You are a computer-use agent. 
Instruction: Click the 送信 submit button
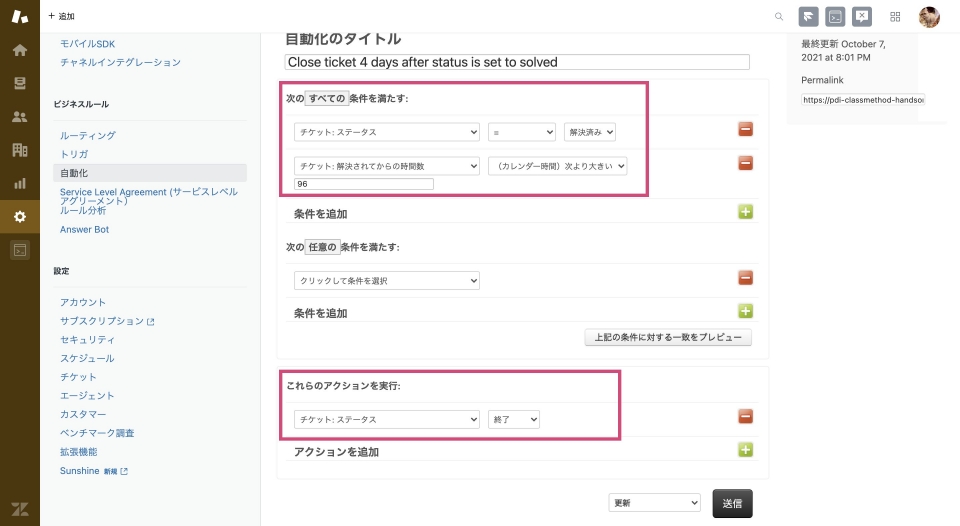coord(732,503)
